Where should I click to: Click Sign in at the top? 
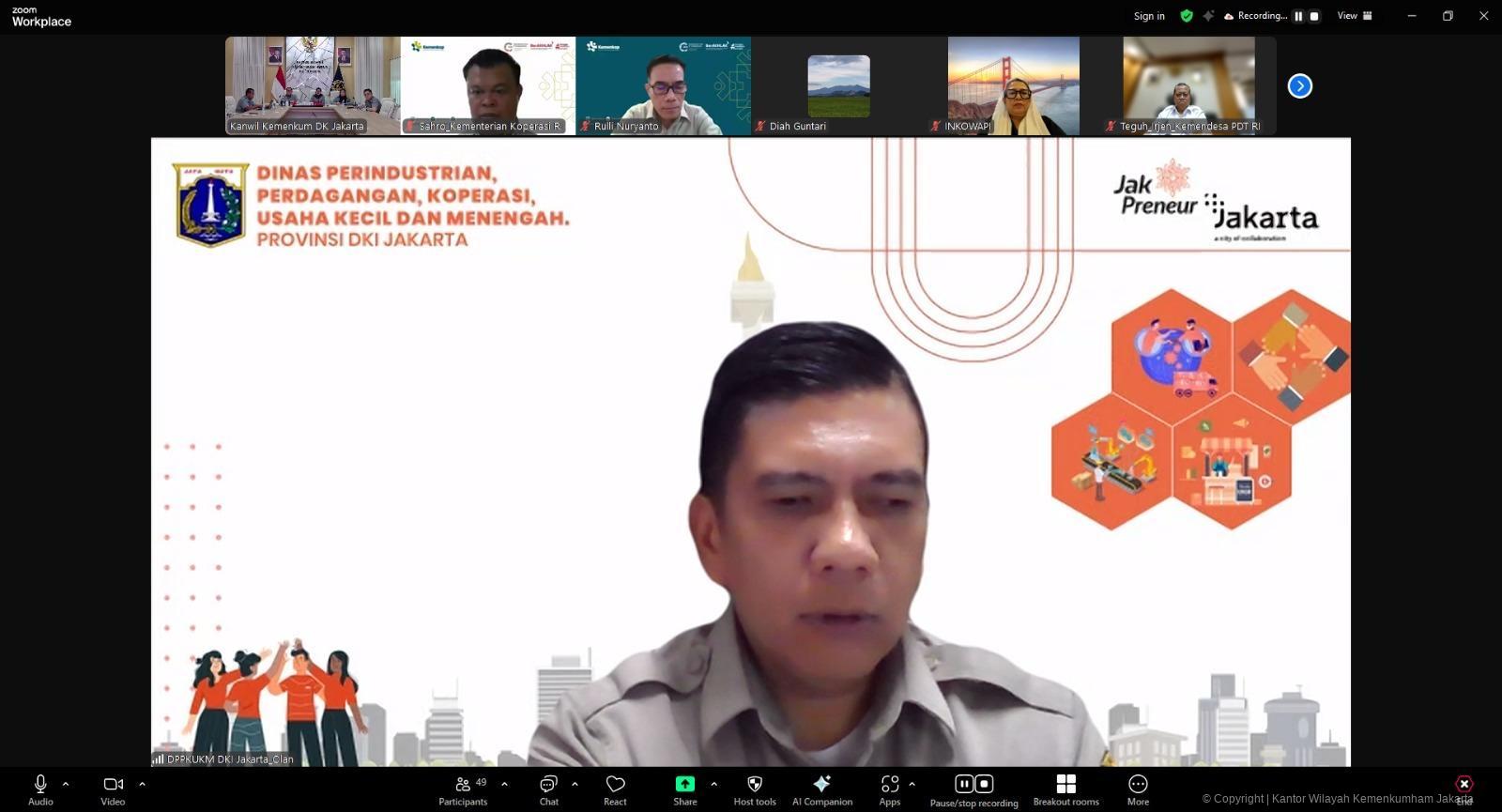[x=1149, y=16]
